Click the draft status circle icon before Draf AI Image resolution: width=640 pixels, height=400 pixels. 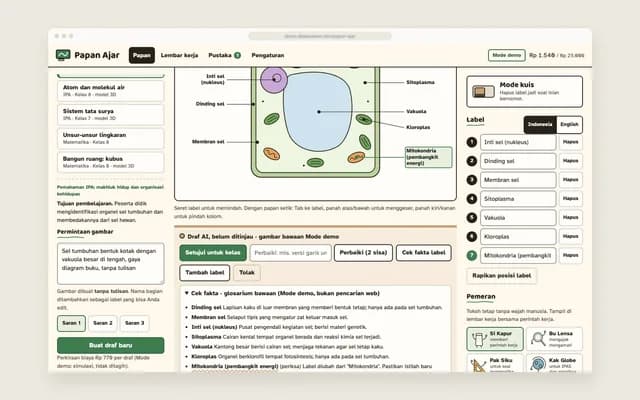pyautogui.click(x=182, y=236)
